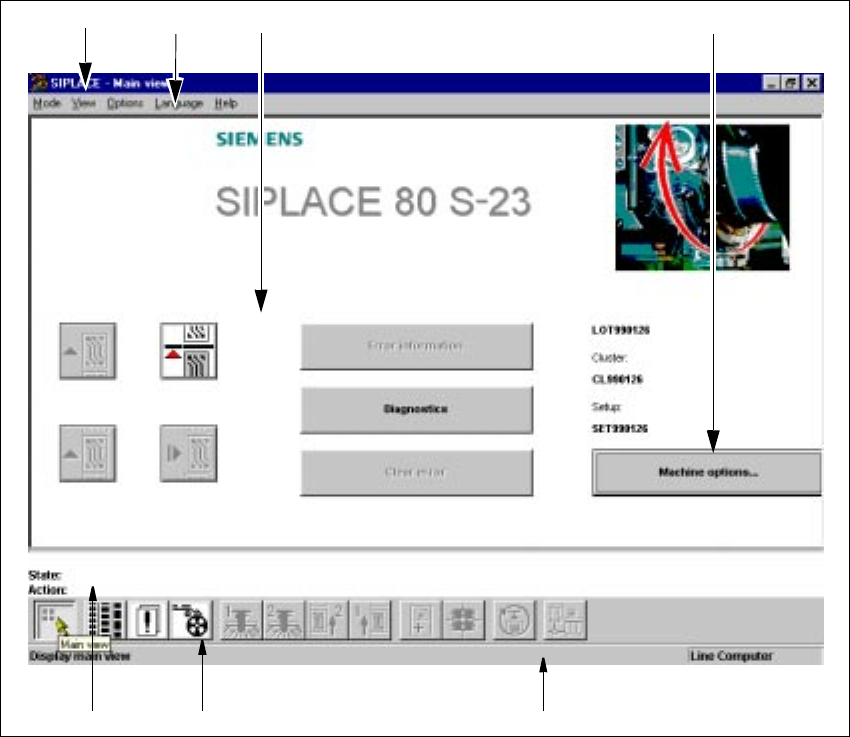Click the Cluster: label
Image resolution: width=850 pixels, height=737 pixels.
(x=609, y=358)
